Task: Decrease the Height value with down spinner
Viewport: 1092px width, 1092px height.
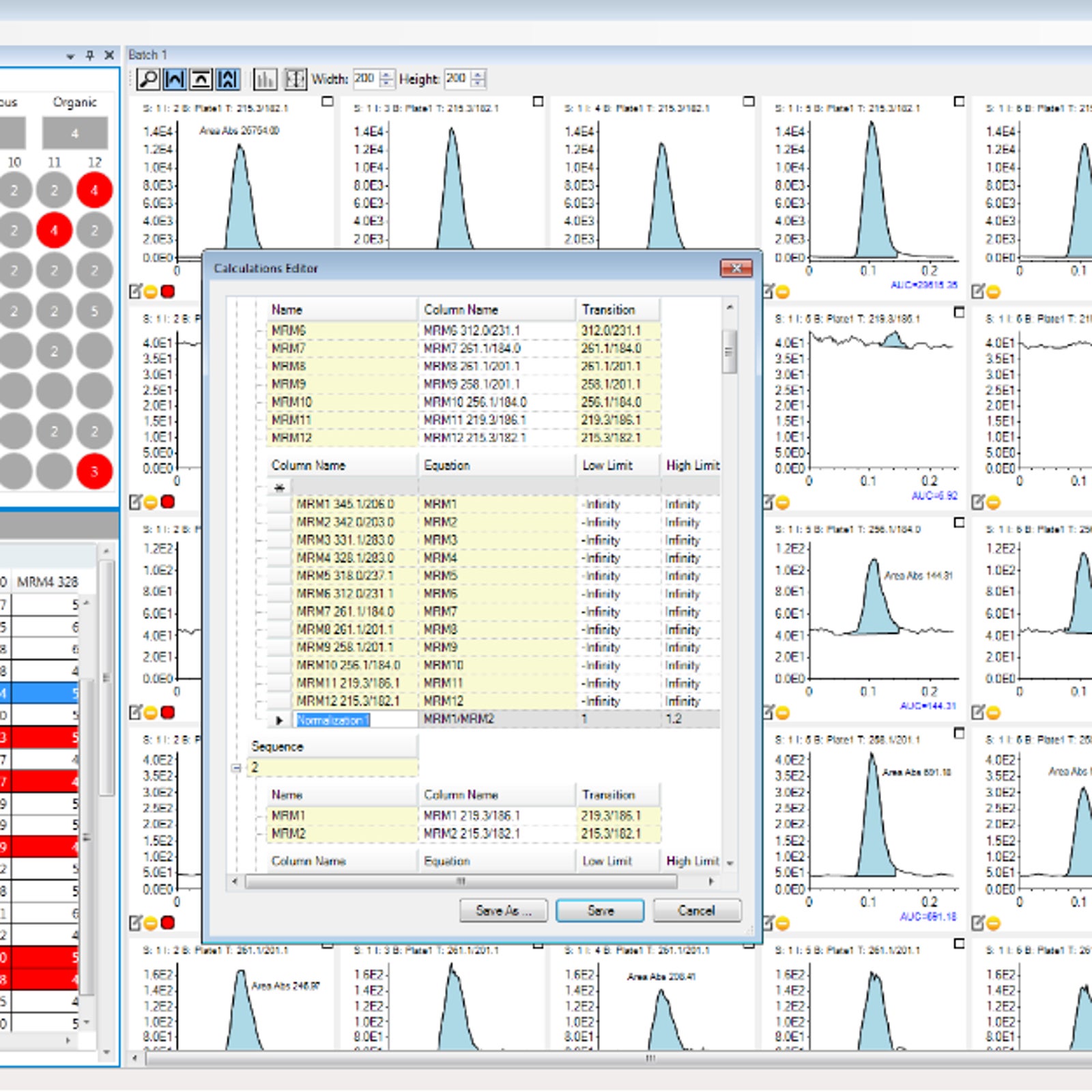Action: tap(478, 84)
